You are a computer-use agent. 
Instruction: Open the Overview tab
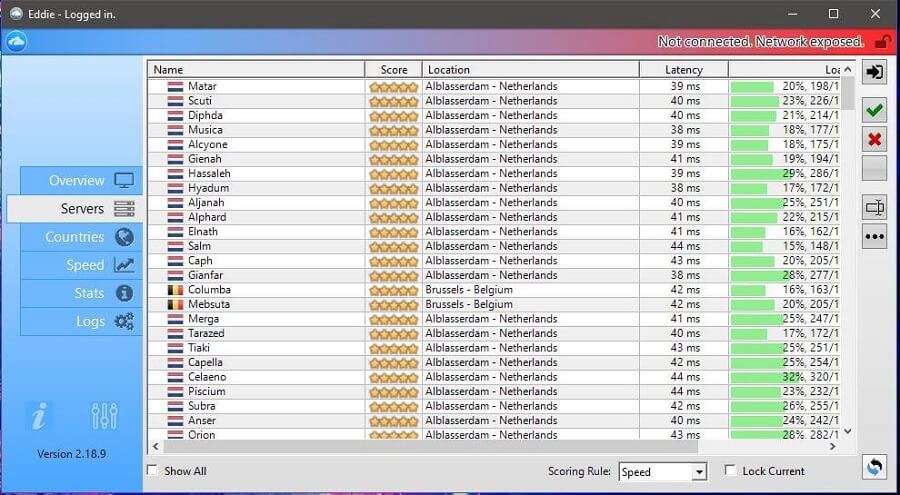[81, 180]
